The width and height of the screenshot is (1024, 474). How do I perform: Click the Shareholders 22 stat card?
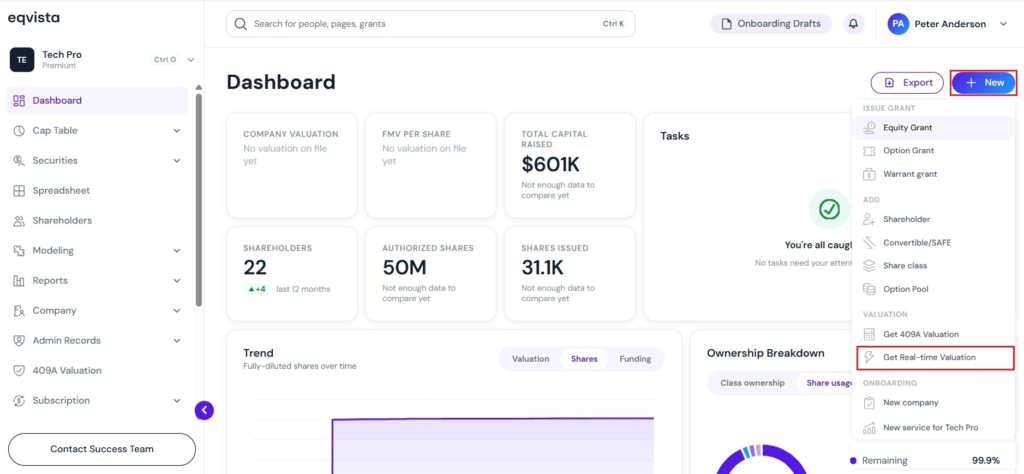[x=291, y=274]
